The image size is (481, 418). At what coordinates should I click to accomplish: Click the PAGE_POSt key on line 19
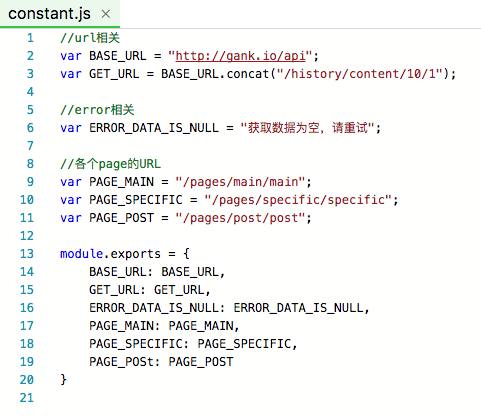pyautogui.click(x=121, y=362)
